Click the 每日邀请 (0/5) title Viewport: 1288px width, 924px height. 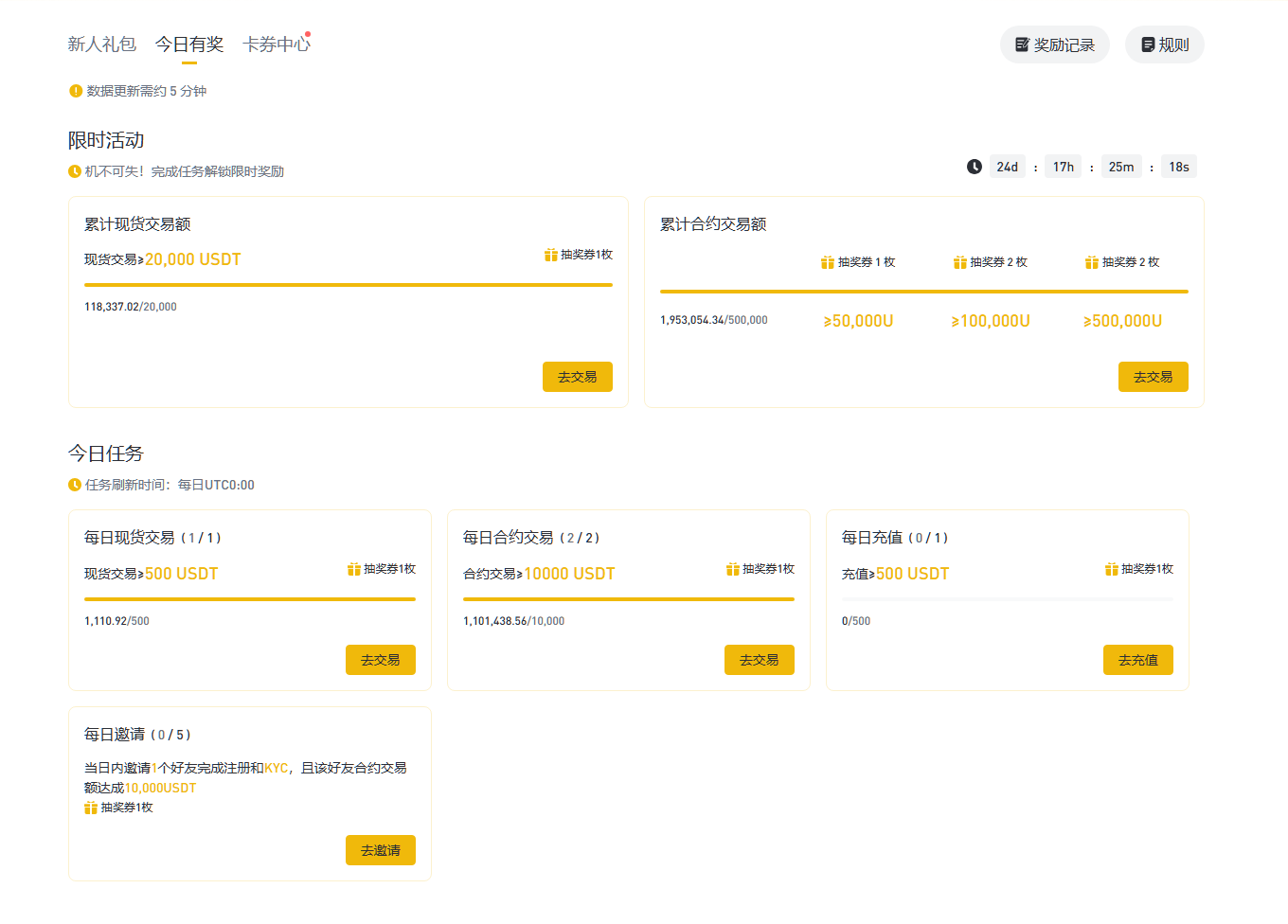137,735
